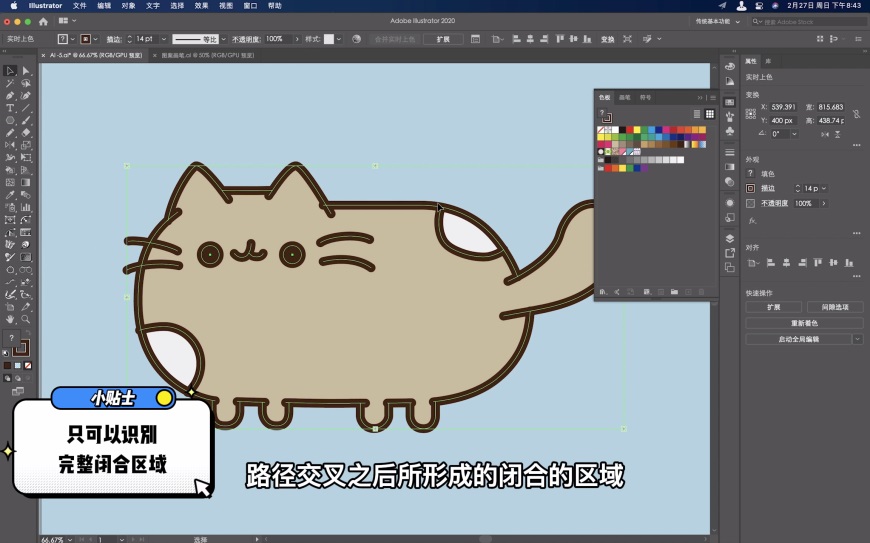Open graphic style 样式 dropdown
Viewport: 870px width, 543px height.
click(x=338, y=39)
